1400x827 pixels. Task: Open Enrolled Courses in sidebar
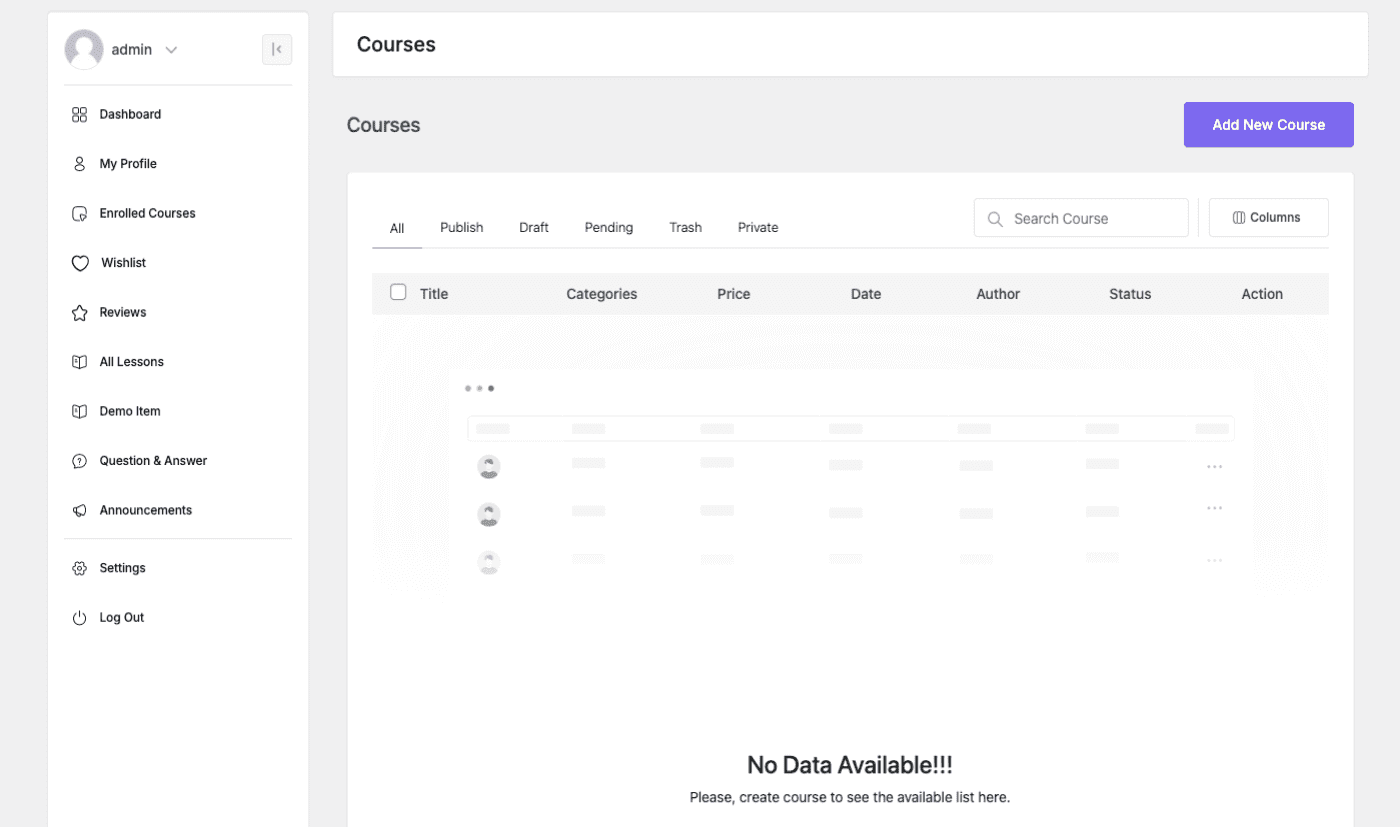click(x=147, y=214)
